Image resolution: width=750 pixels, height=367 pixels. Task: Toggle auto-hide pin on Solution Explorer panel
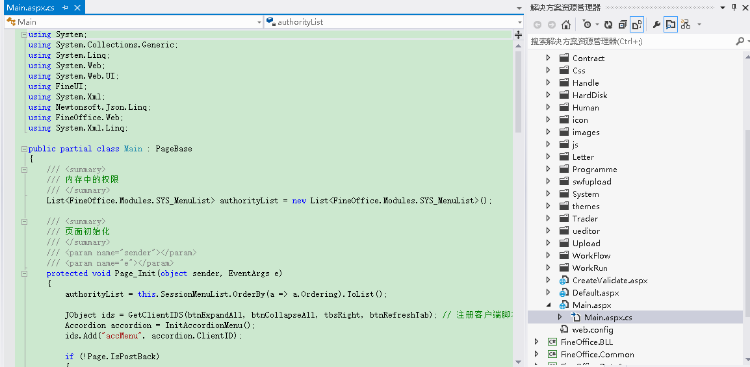(735, 7)
